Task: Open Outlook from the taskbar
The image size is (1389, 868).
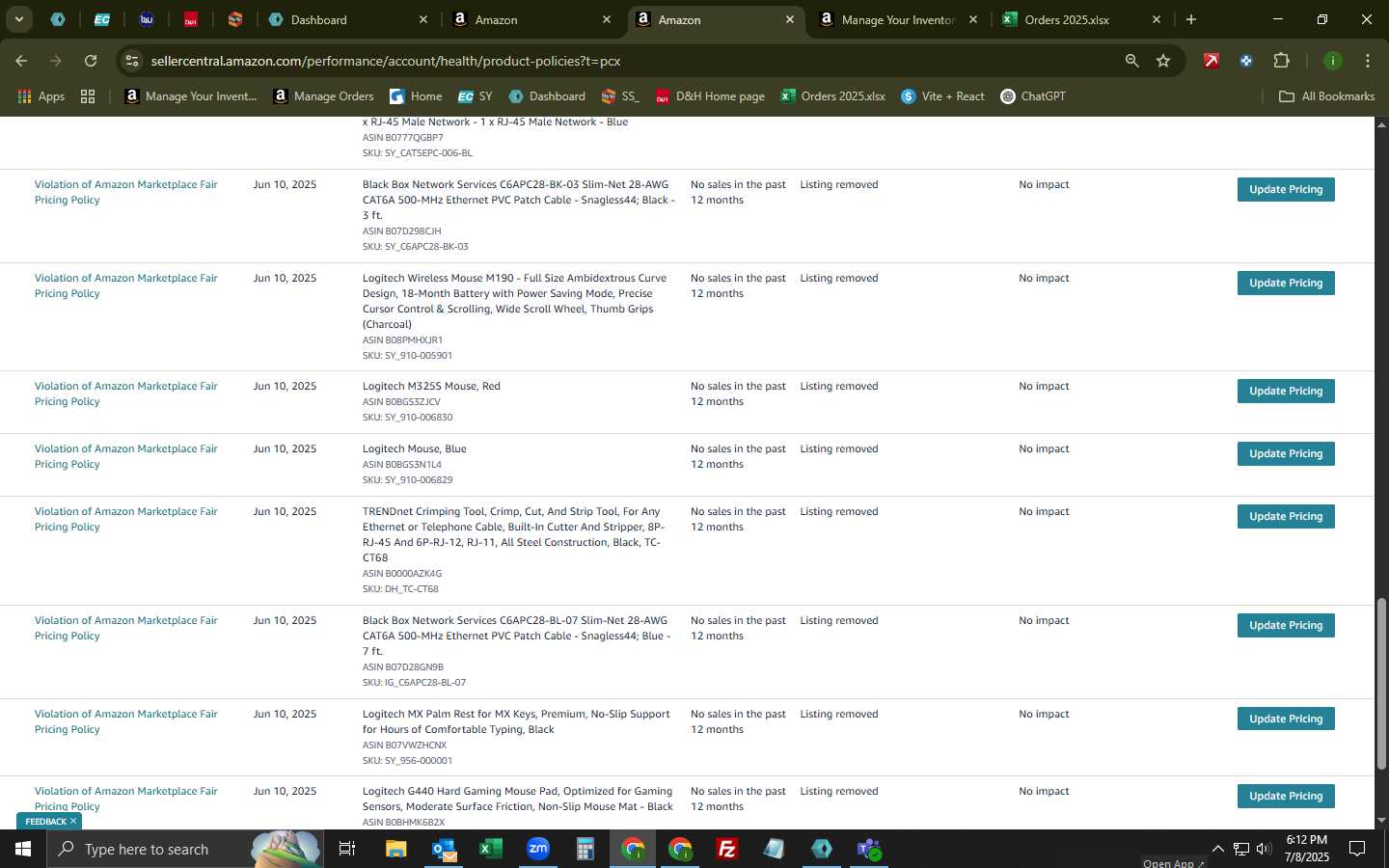Action: point(444,849)
